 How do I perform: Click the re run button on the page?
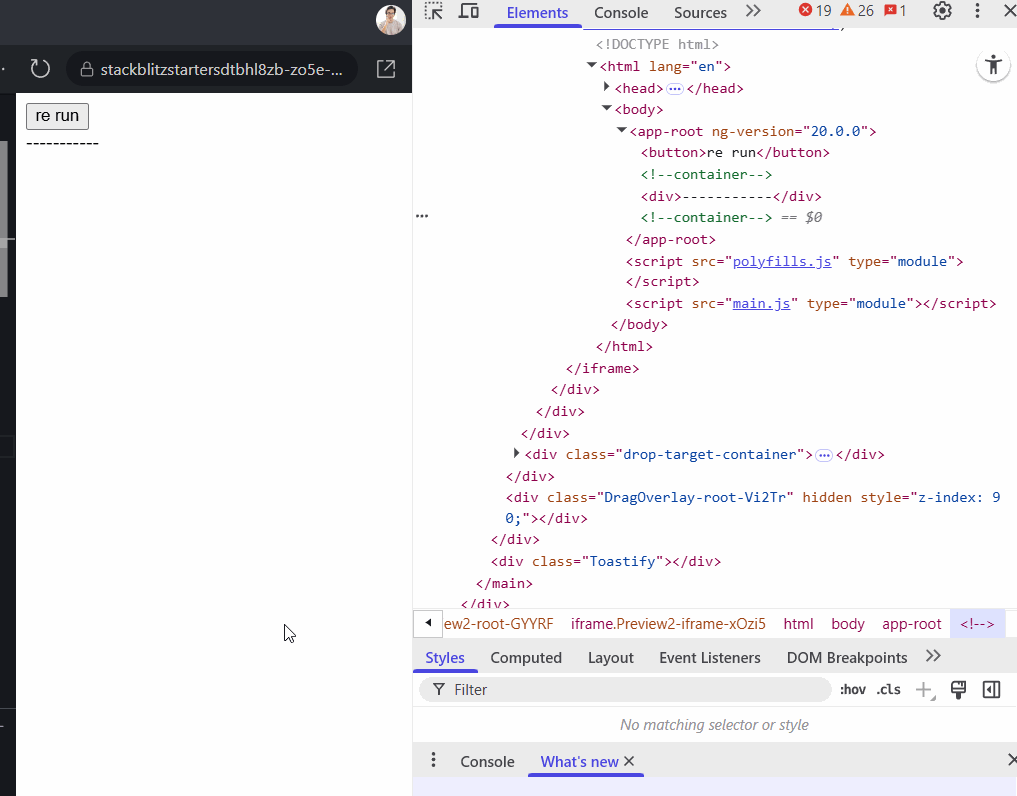coord(57,116)
